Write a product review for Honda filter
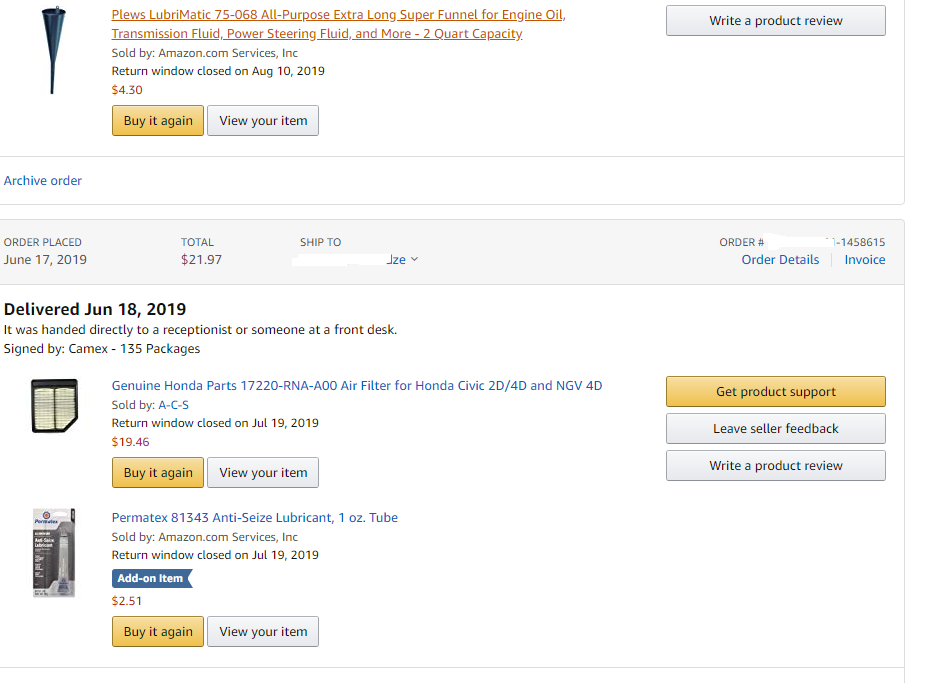Screen dimensions: 932x683 point(775,466)
